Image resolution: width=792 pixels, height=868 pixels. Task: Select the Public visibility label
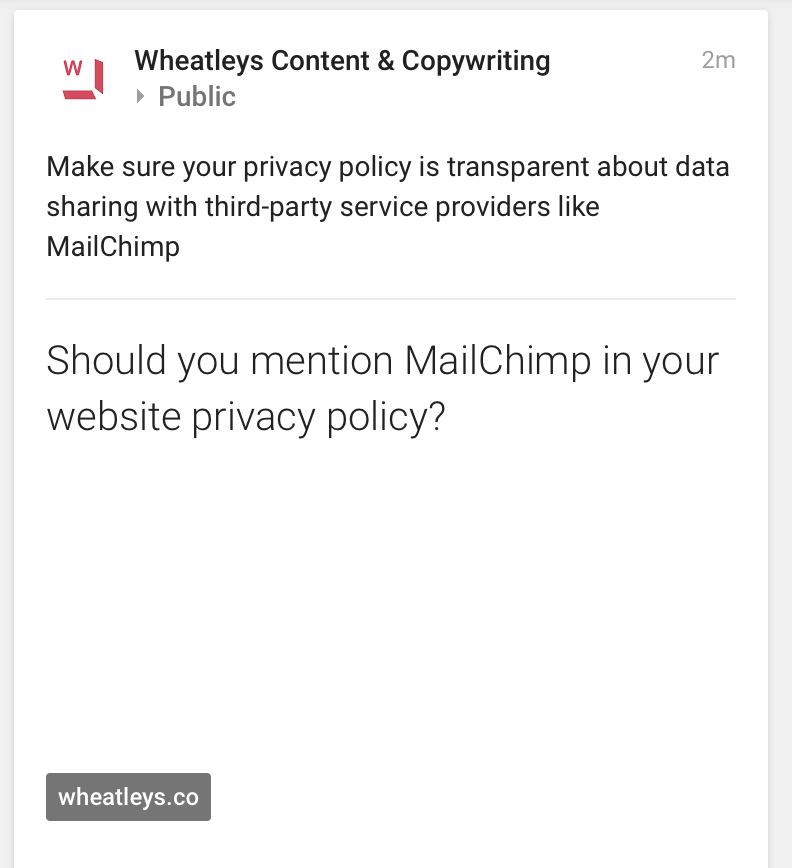(x=197, y=96)
